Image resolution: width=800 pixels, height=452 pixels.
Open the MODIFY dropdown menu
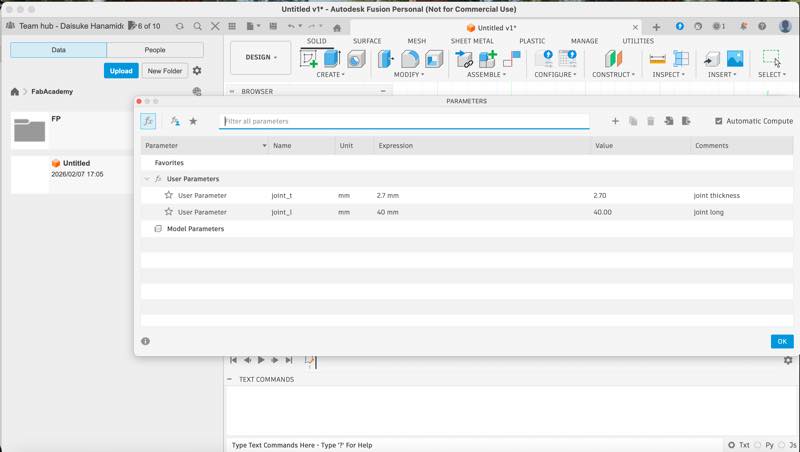click(409, 74)
